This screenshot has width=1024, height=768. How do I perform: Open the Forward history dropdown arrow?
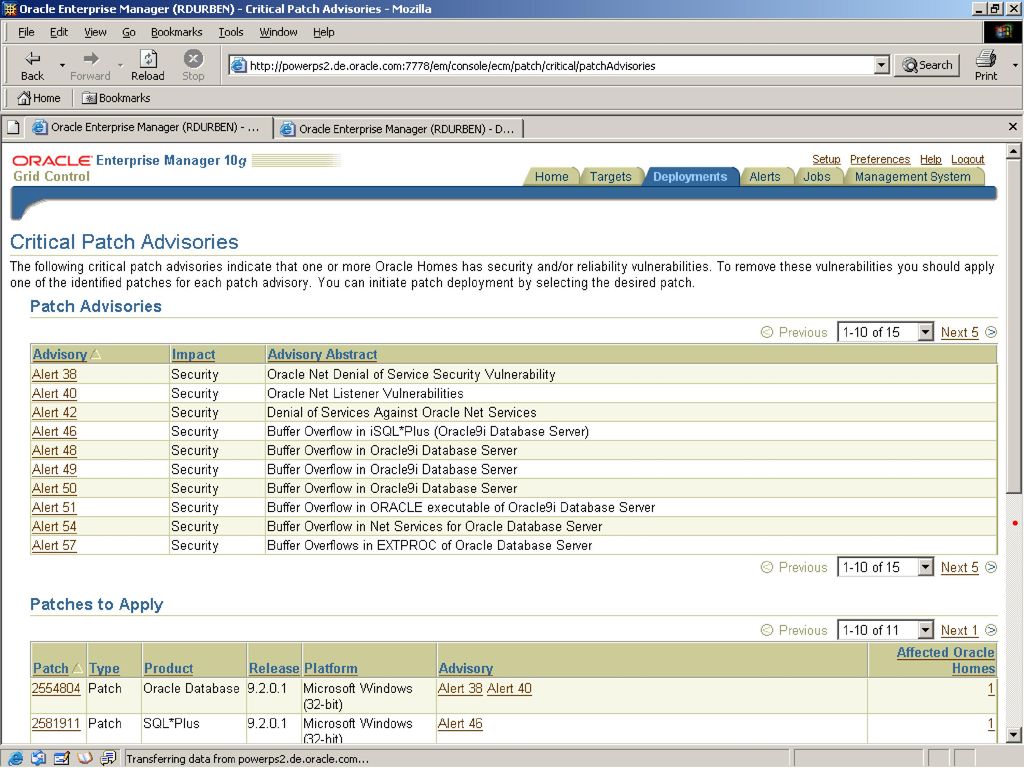(x=120, y=65)
